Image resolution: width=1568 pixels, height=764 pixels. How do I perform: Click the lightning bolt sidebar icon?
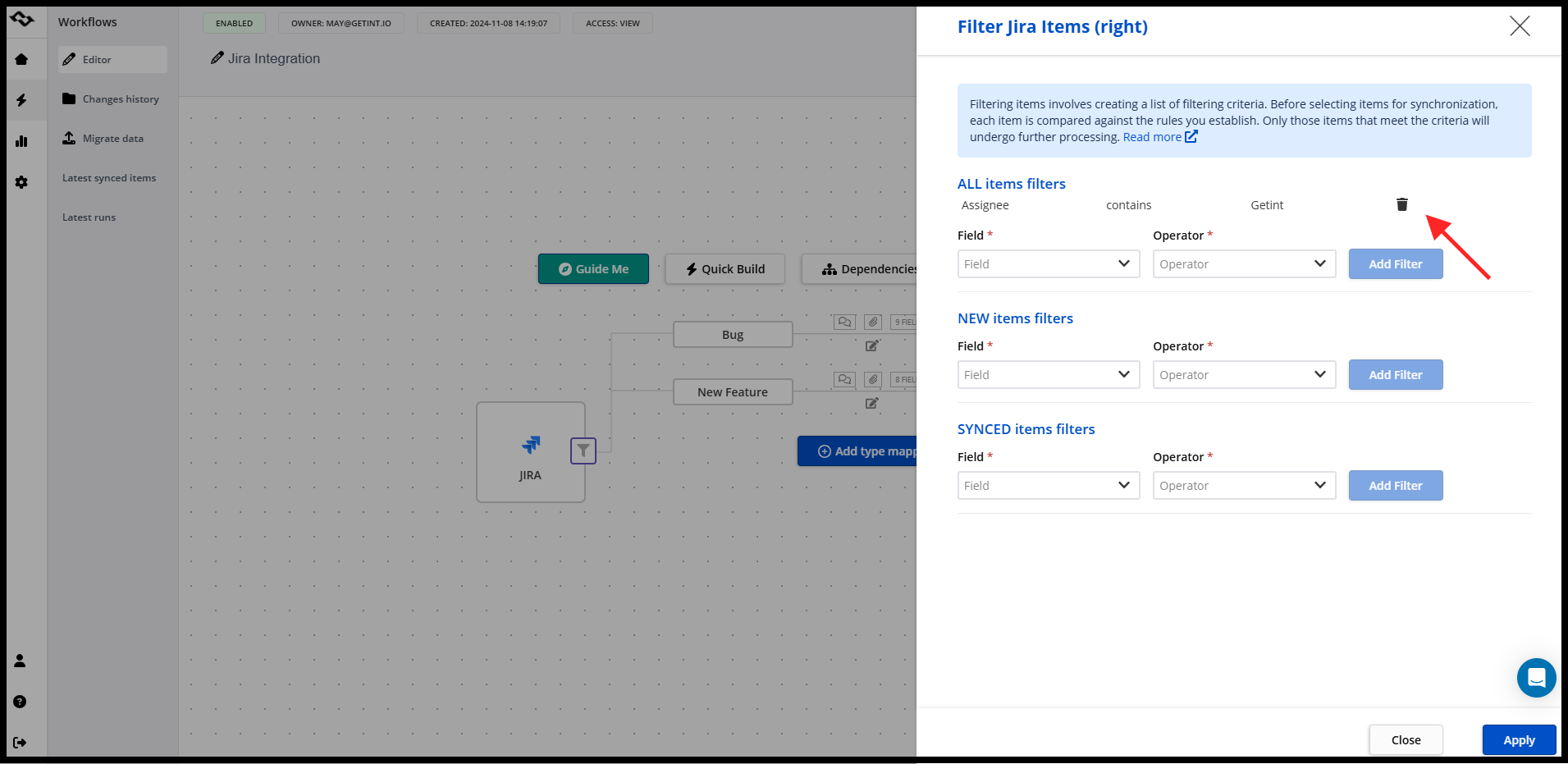pyautogui.click(x=21, y=100)
